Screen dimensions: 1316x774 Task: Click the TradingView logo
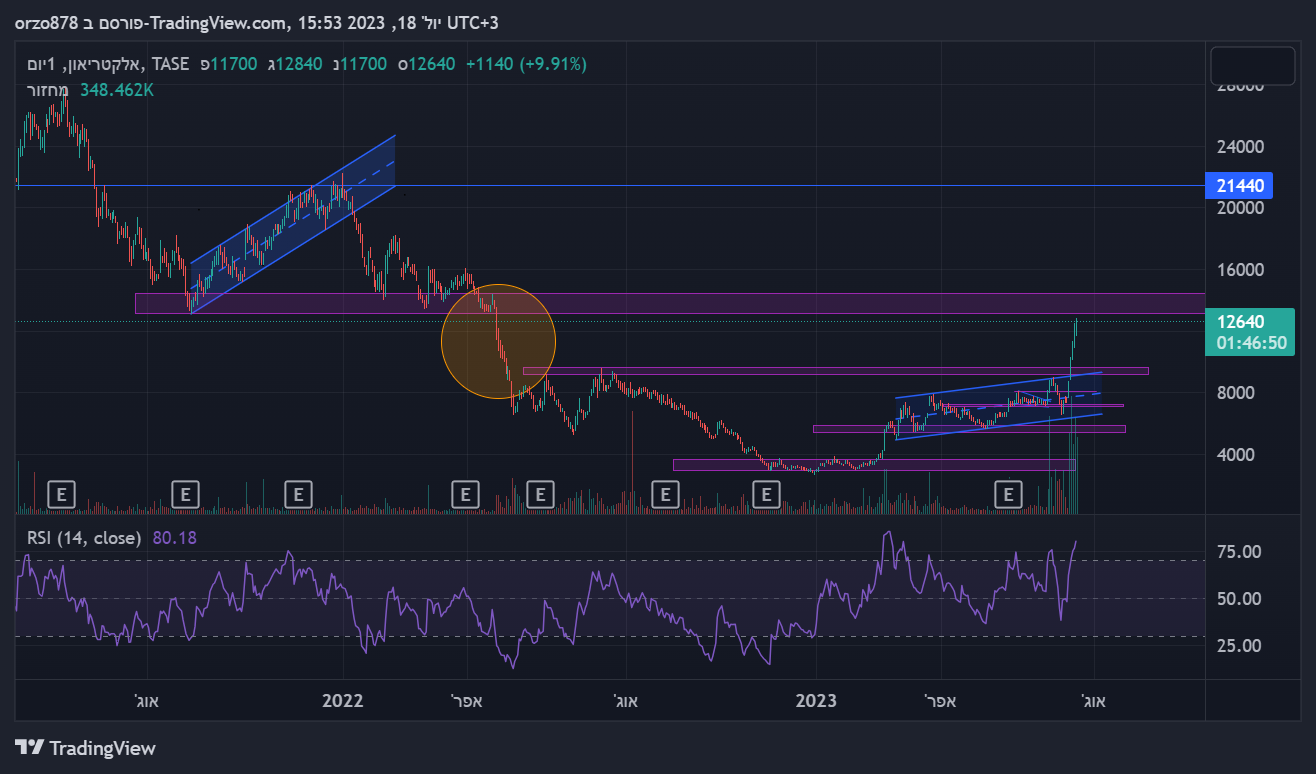pos(86,748)
